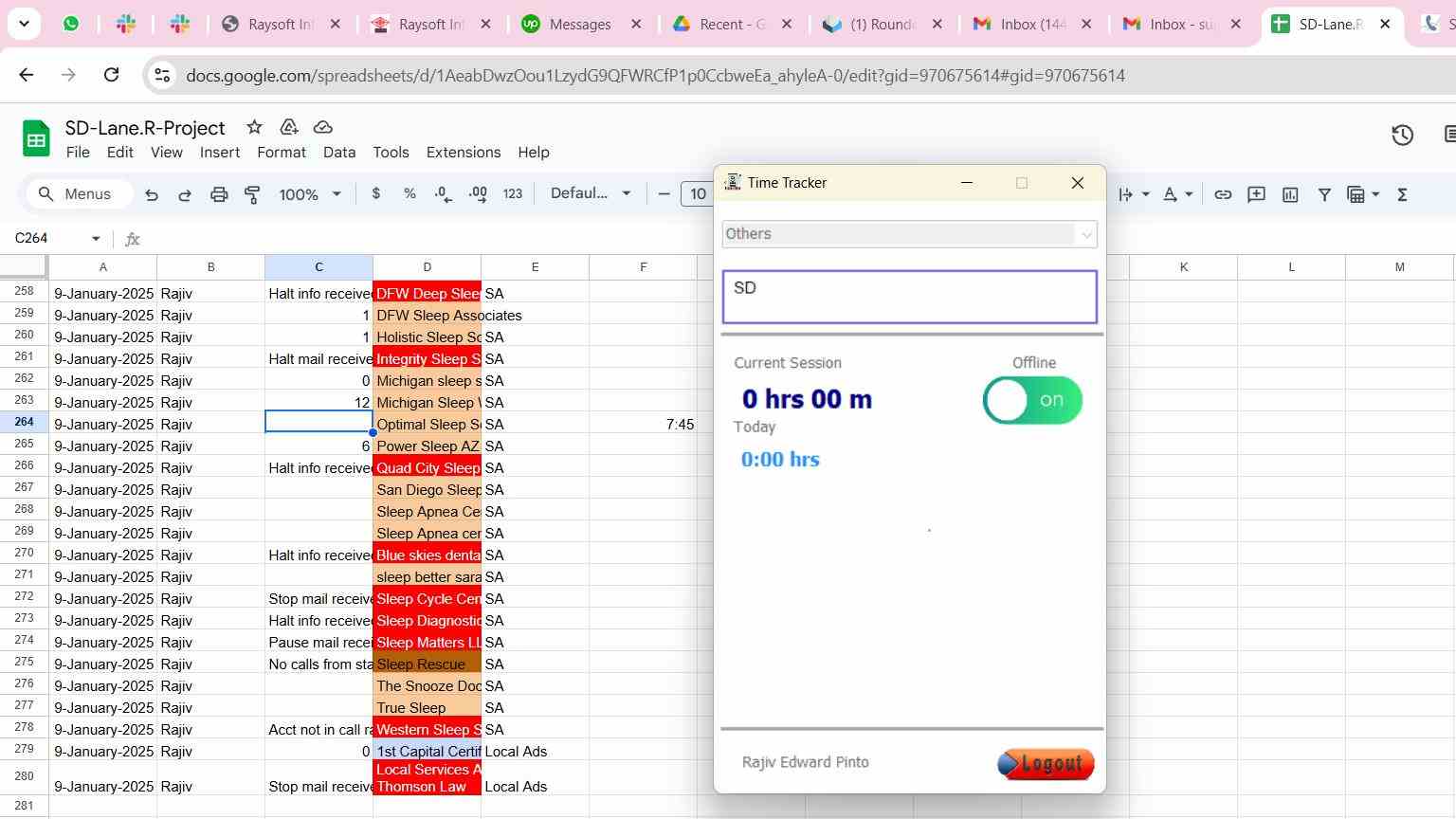Click the Insert chart icon
1456x819 pixels.
(x=1290, y=194)
